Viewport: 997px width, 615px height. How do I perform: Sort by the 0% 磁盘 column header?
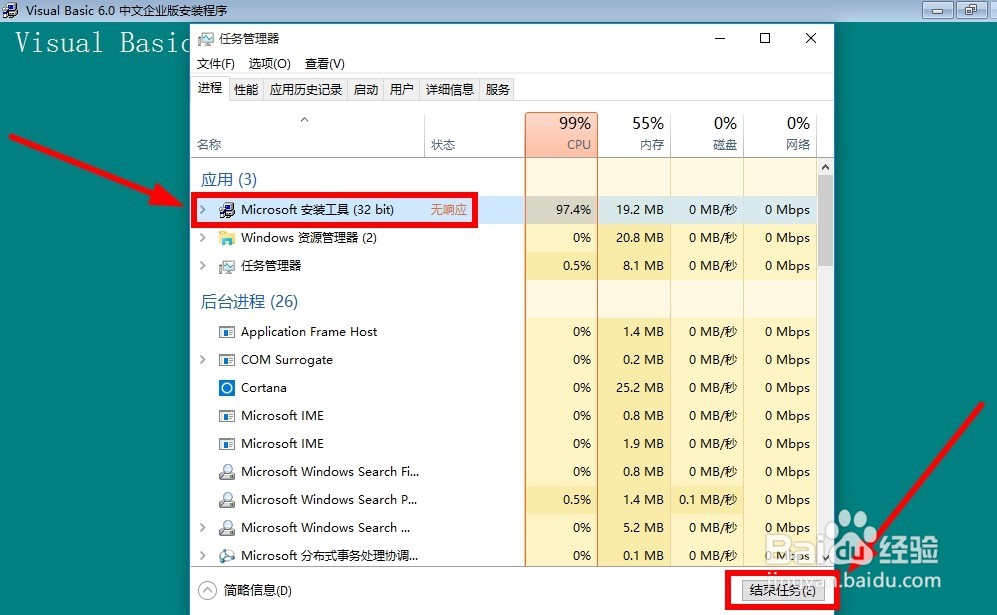(x=707, y=135)
